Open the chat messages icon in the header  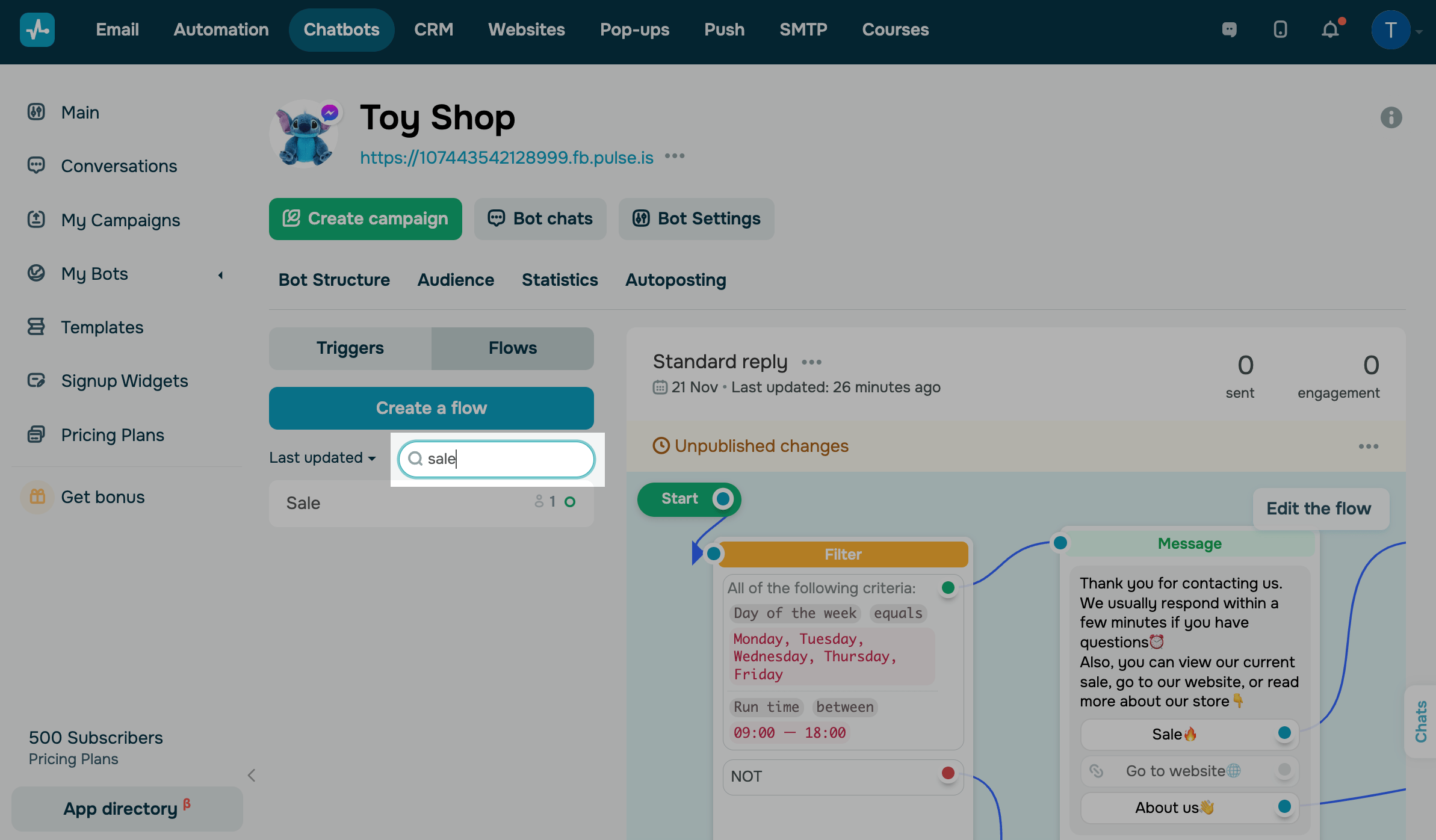[1228, 29]
